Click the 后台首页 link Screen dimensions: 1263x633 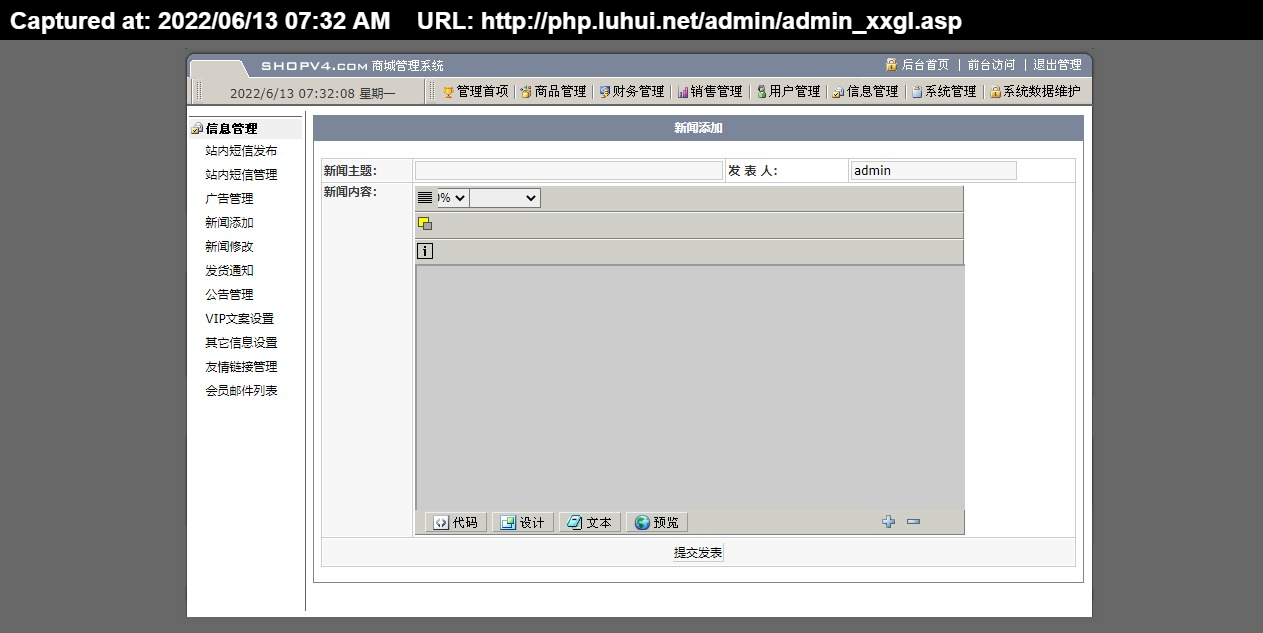click(926, 65)
